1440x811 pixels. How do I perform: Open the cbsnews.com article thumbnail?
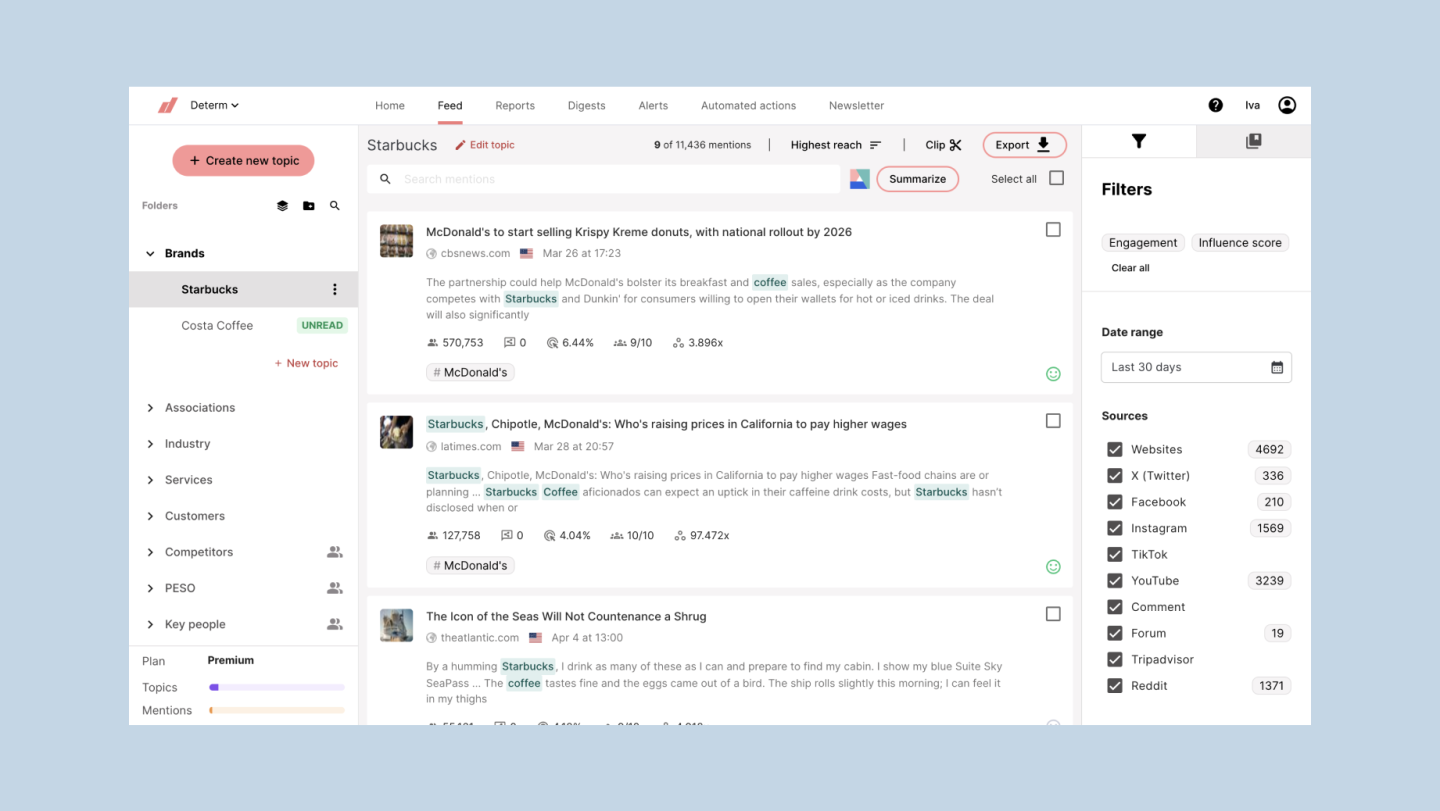pos(397,241)
